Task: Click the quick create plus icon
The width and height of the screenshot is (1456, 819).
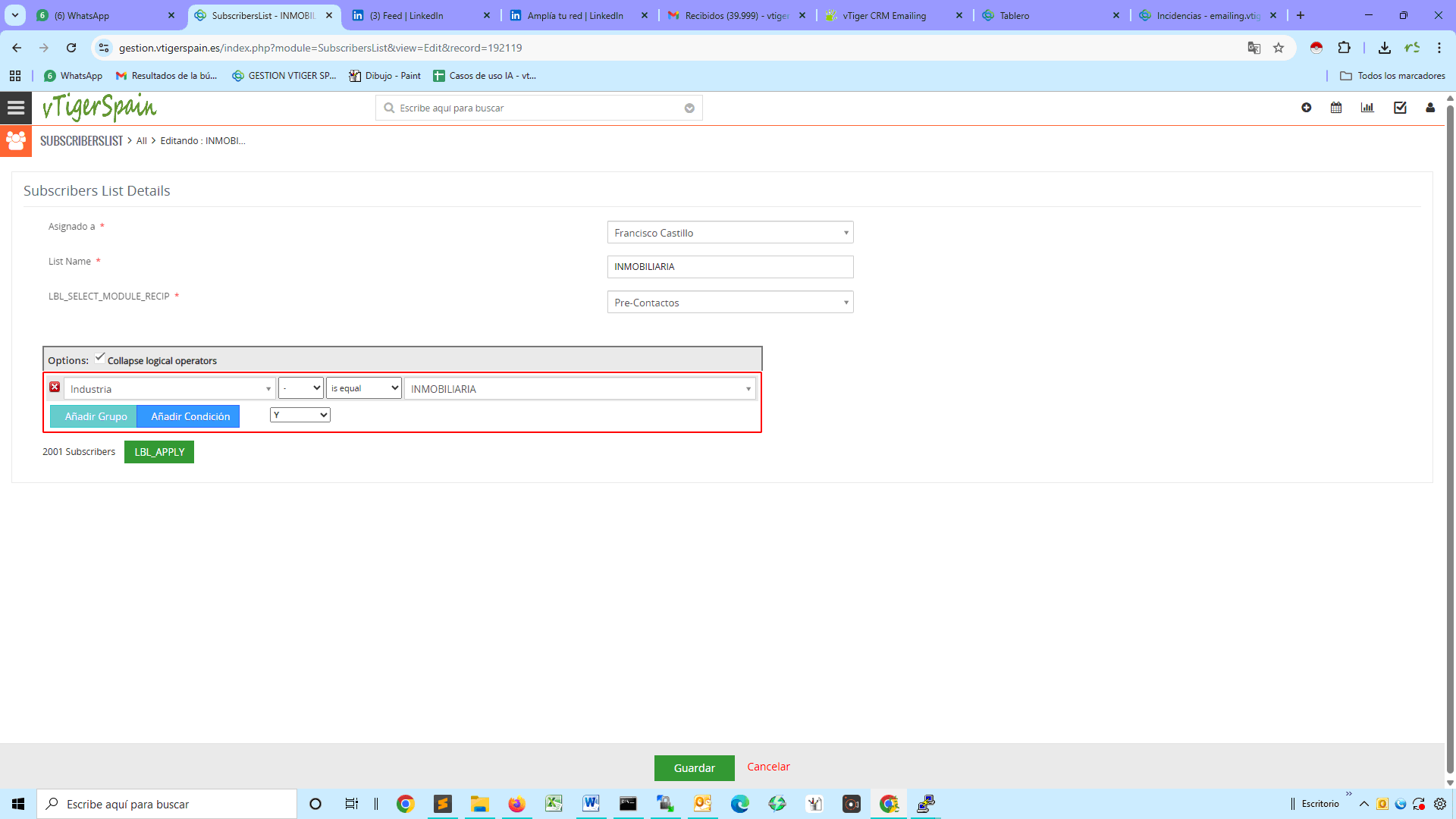Action: point(1306,108)
